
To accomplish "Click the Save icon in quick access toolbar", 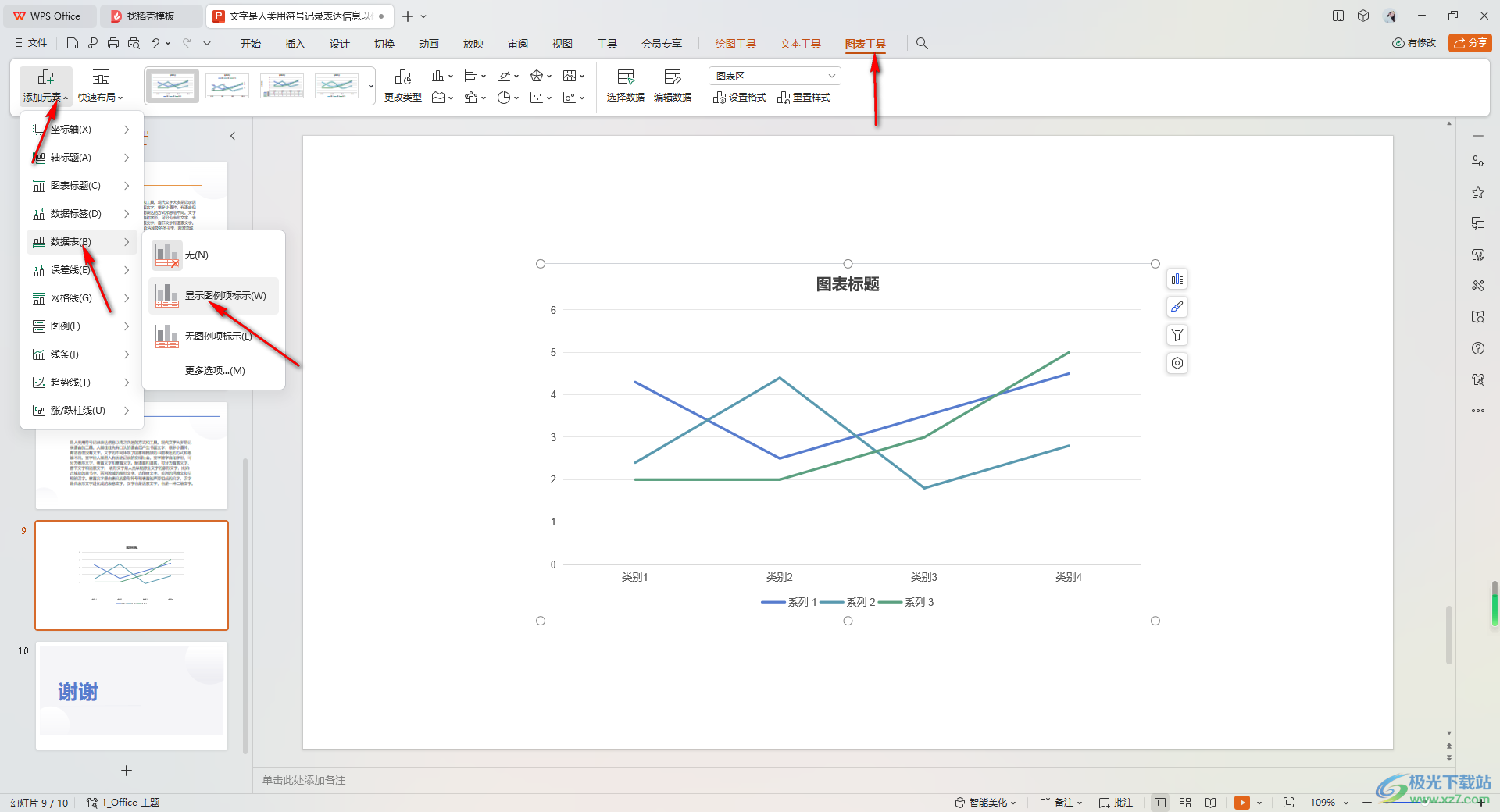I will pos(73,44).
